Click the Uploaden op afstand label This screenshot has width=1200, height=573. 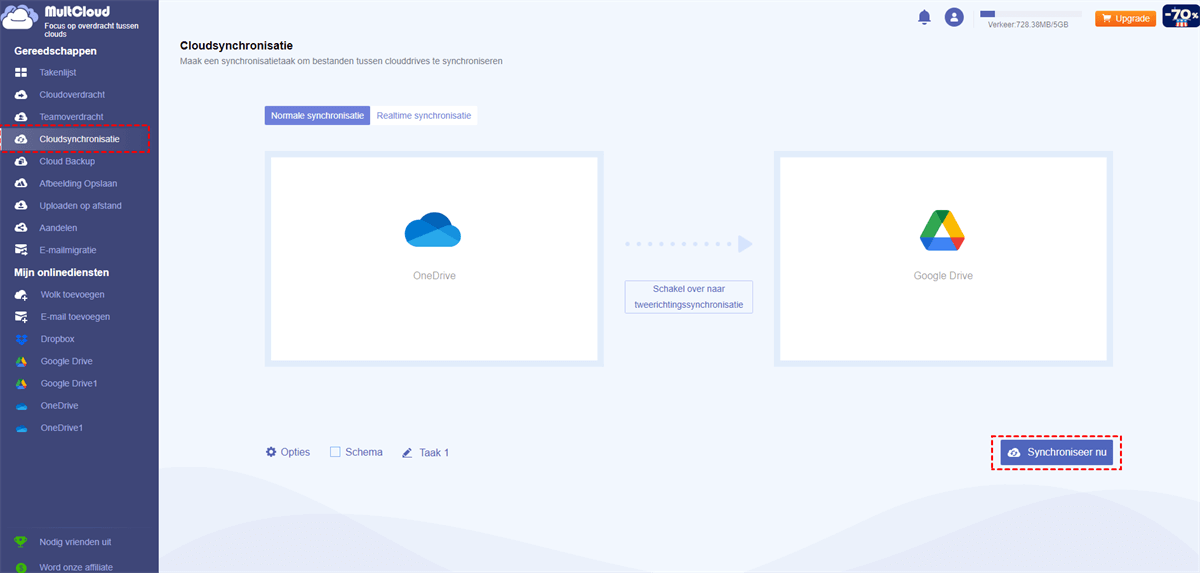(81, 206)
